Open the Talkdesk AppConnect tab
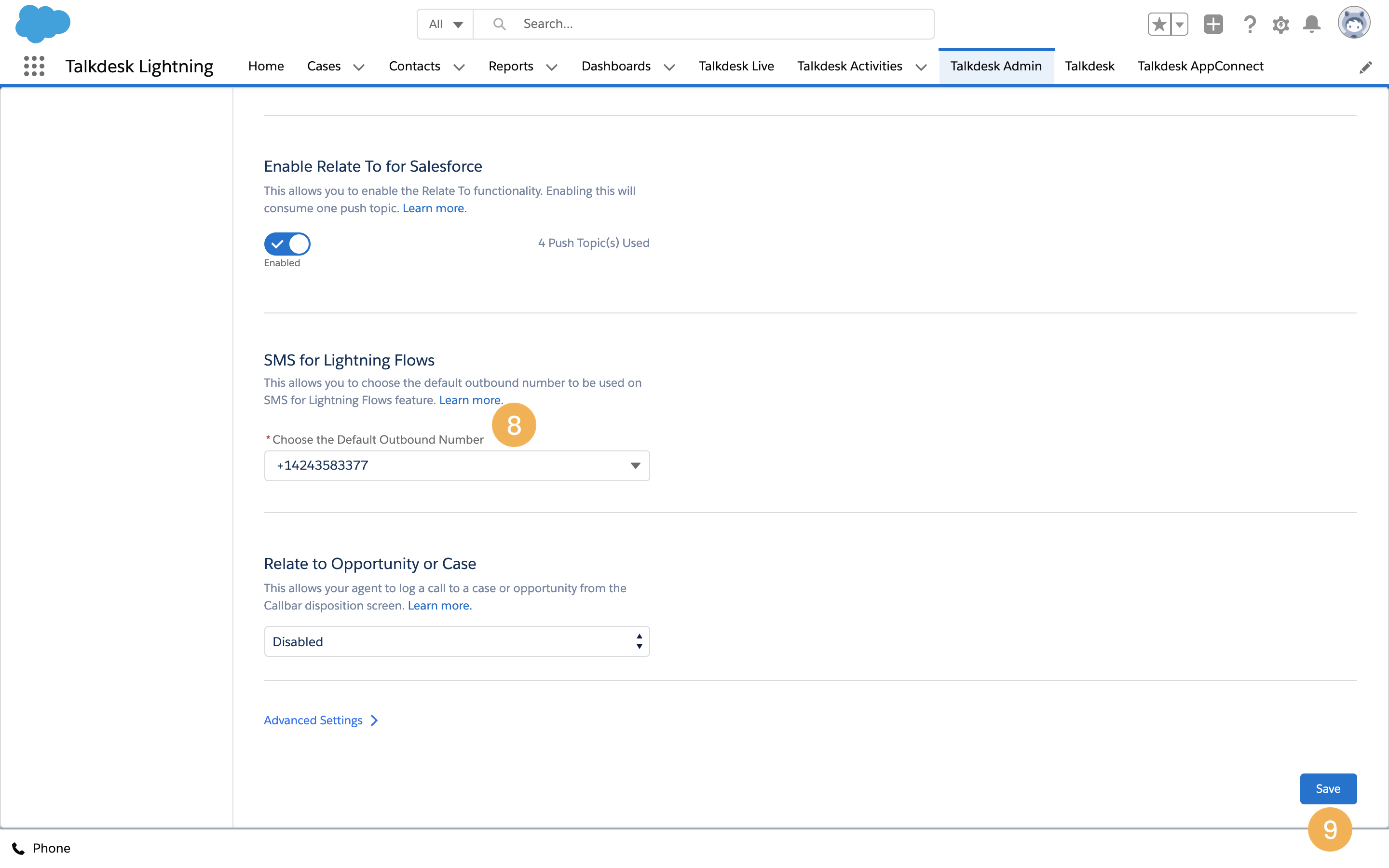 point(1200,66)
